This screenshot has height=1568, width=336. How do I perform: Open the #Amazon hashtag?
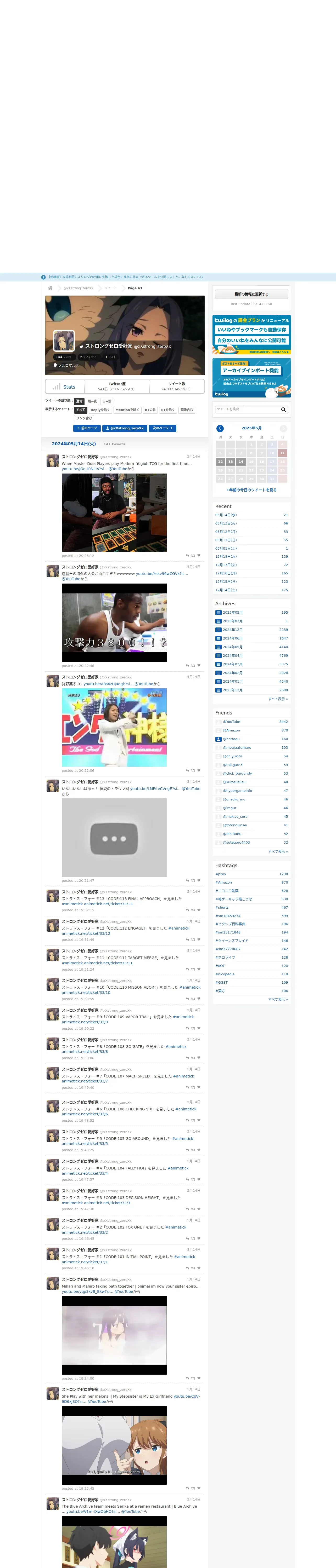pos(223,883)
